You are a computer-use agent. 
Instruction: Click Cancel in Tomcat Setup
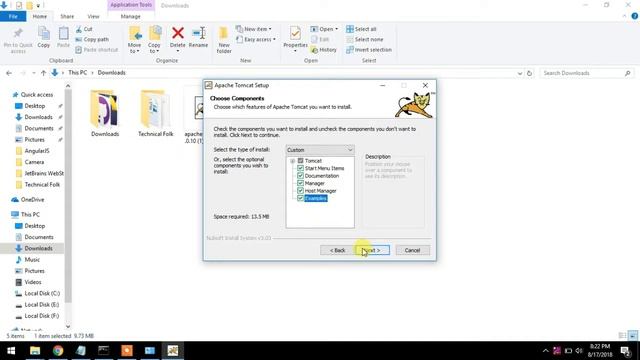[x=412, y=250]
